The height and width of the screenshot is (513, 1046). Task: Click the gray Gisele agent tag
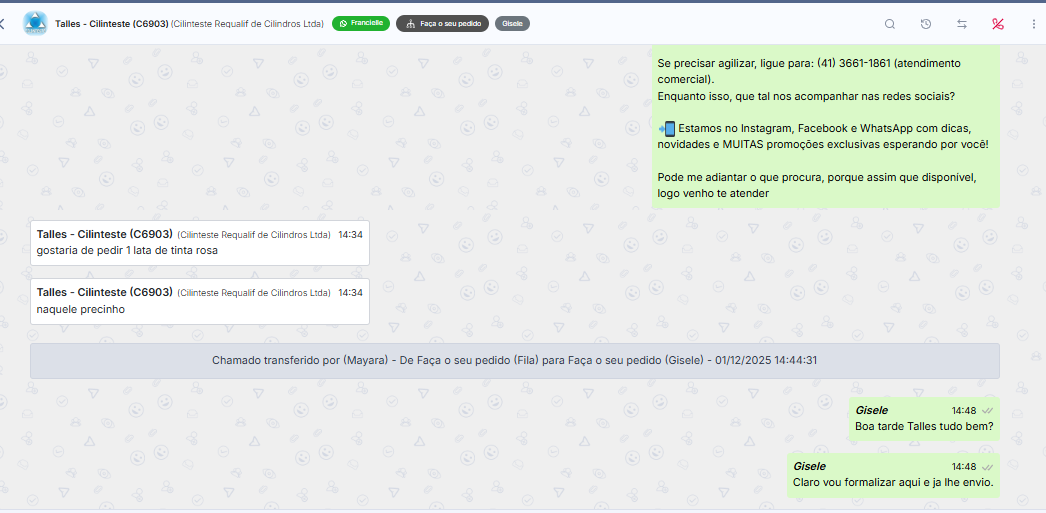512,23
